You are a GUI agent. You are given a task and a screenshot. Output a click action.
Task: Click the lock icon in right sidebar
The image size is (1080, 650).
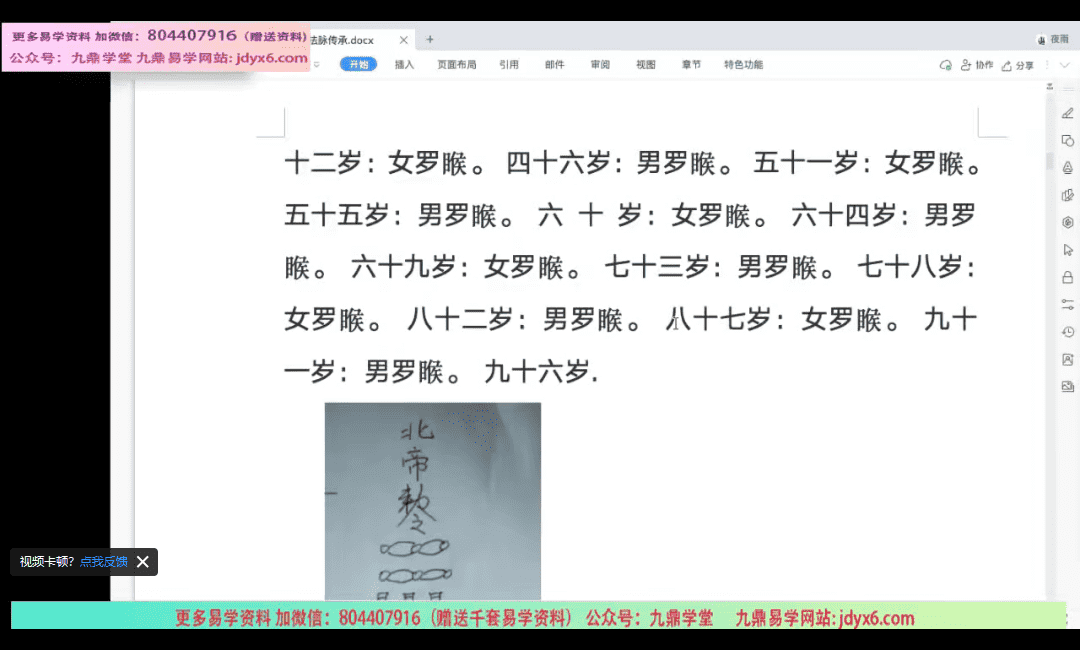[1067, 277]
